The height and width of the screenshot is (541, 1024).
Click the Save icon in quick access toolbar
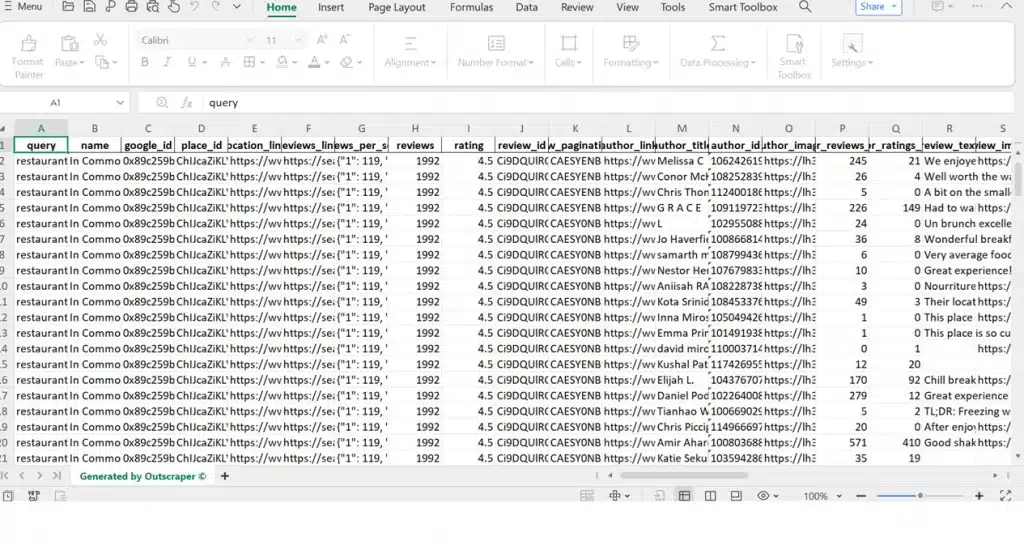(x=90, y=7)
